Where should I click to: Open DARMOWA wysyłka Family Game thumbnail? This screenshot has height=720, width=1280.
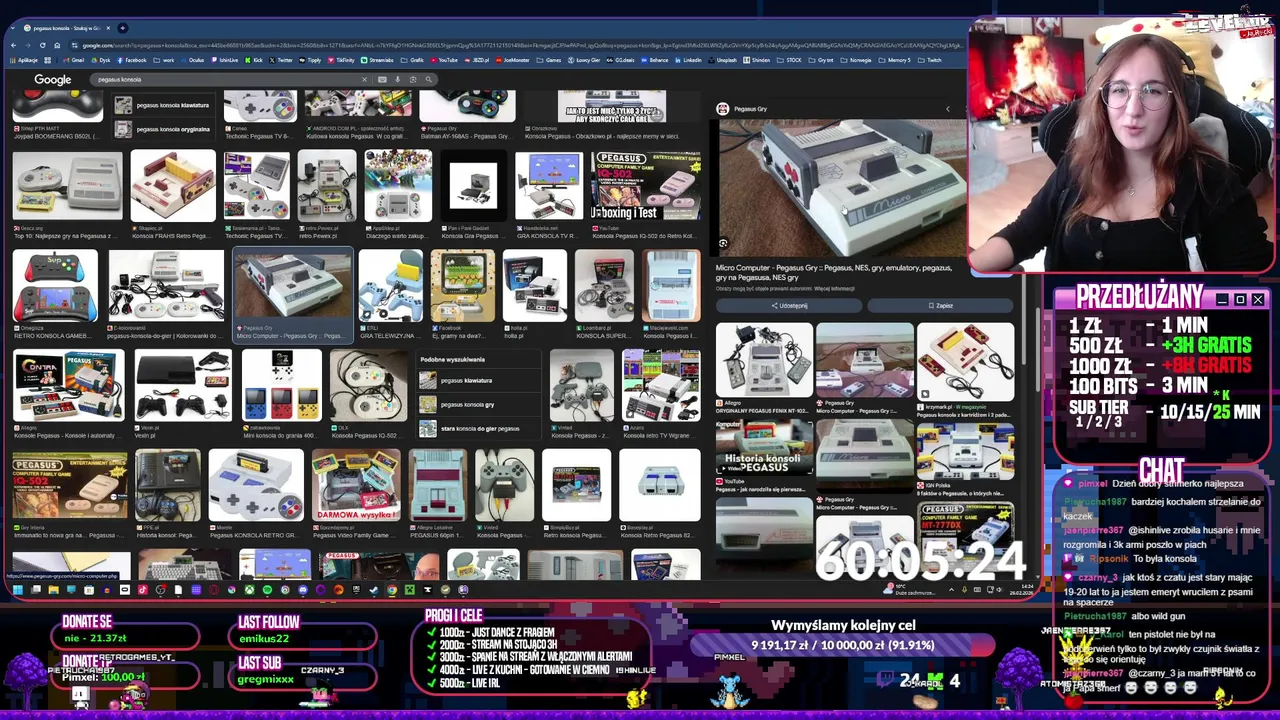coord(356,485)
